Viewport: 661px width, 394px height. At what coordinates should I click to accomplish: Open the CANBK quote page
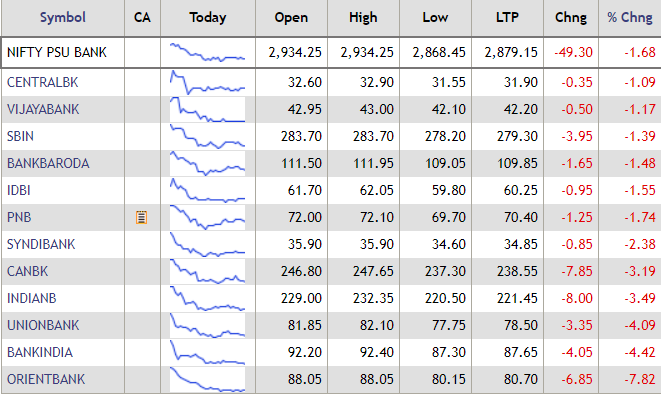(x=27, y=271)
